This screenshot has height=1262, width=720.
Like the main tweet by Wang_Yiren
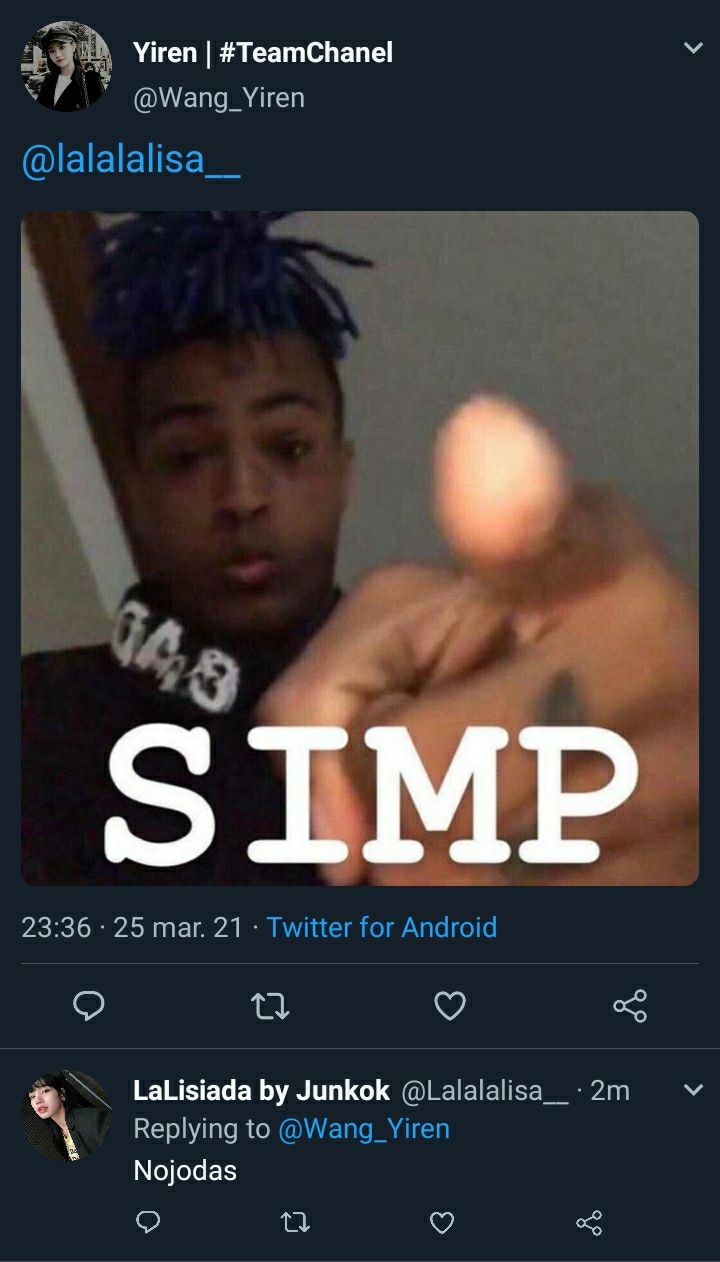click(450, 1006)
